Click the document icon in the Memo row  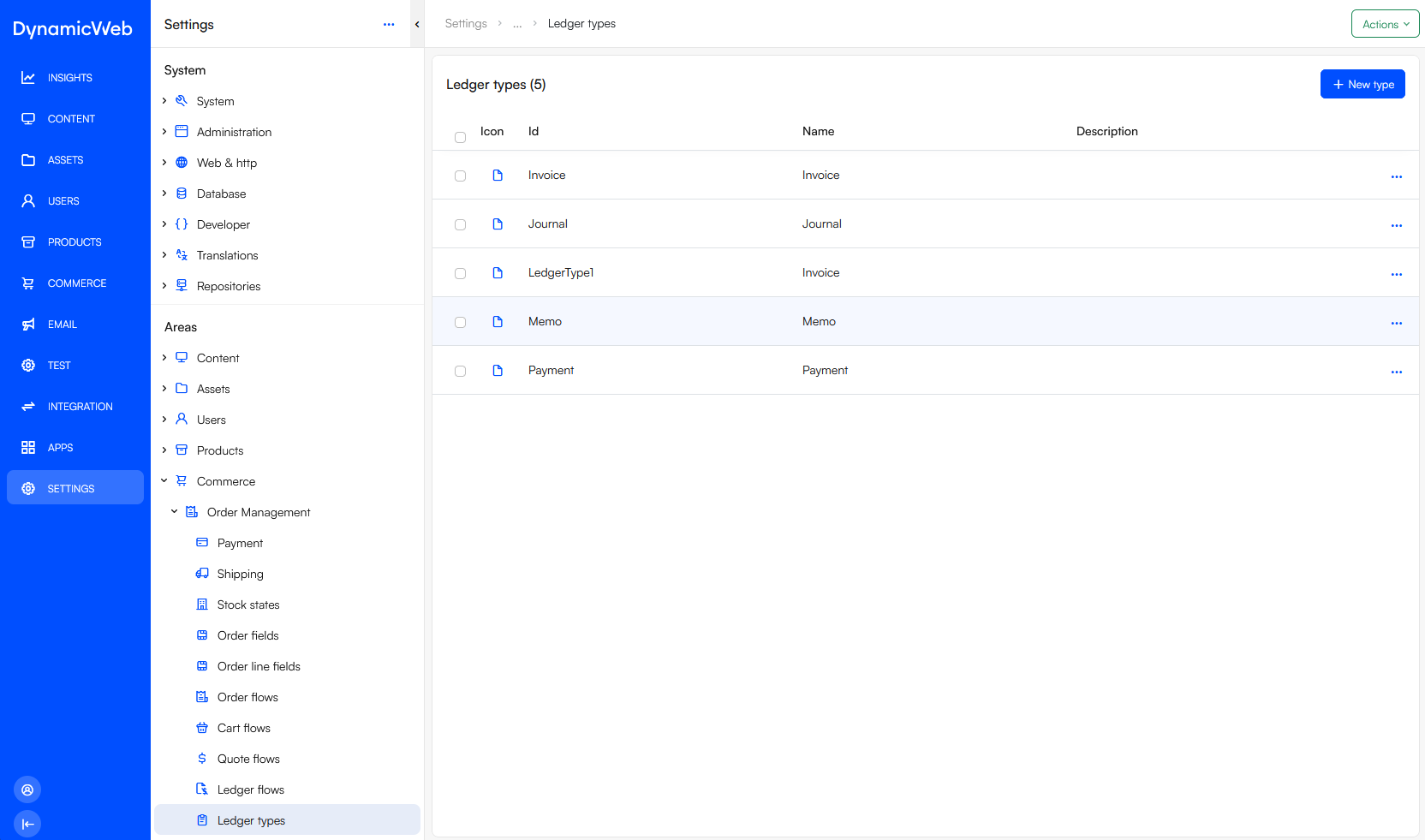click(x=498, y=322)
